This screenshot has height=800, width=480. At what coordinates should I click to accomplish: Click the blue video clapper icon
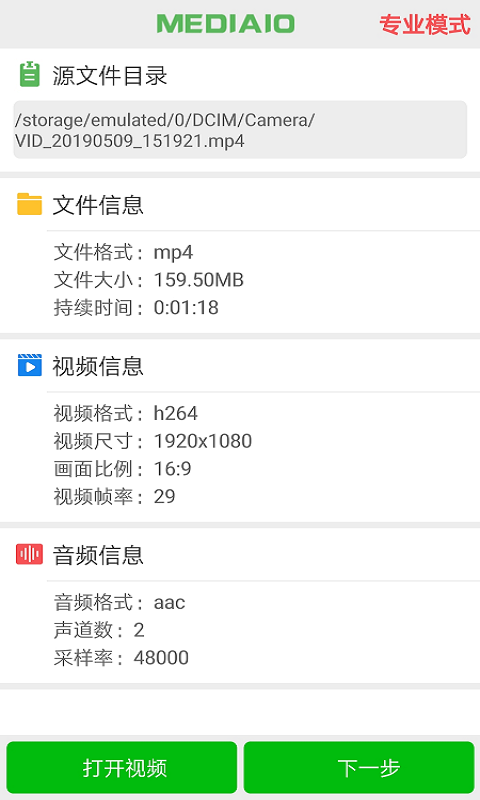pos(30,365)
